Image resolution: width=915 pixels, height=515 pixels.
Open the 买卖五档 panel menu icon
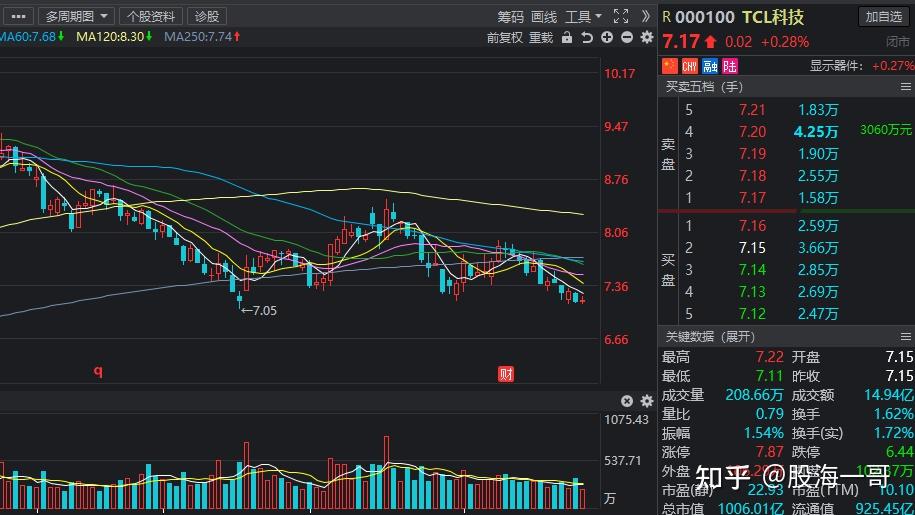(906, 87)
